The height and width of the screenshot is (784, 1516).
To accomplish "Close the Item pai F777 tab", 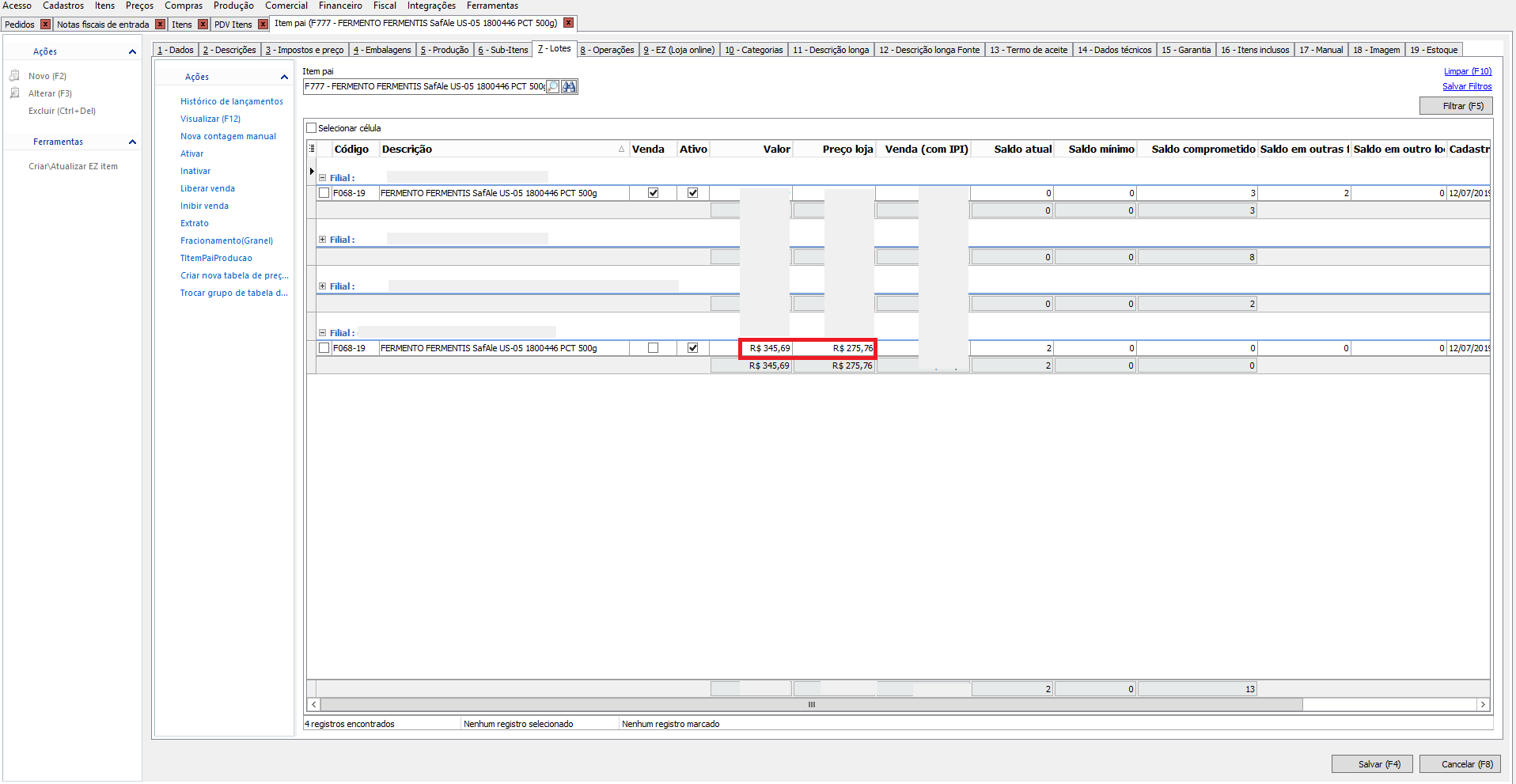I will click(x=568, y=23).
